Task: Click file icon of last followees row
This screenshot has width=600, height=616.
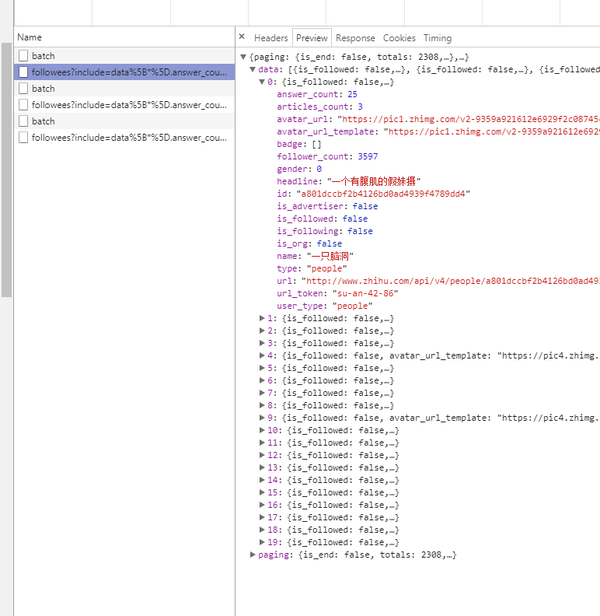Action: point(23,138)
